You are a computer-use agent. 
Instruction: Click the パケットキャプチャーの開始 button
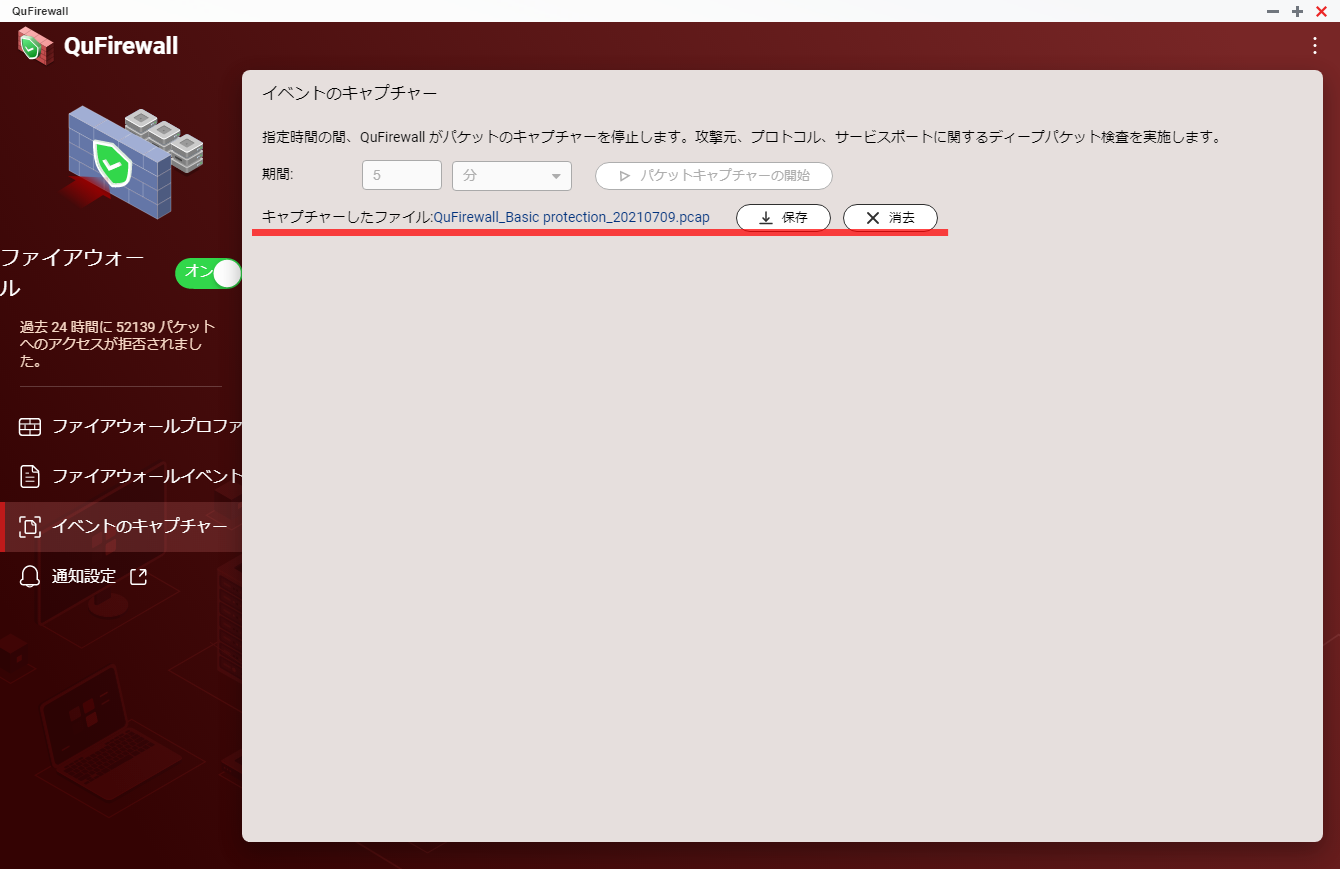tap(714, 176)
